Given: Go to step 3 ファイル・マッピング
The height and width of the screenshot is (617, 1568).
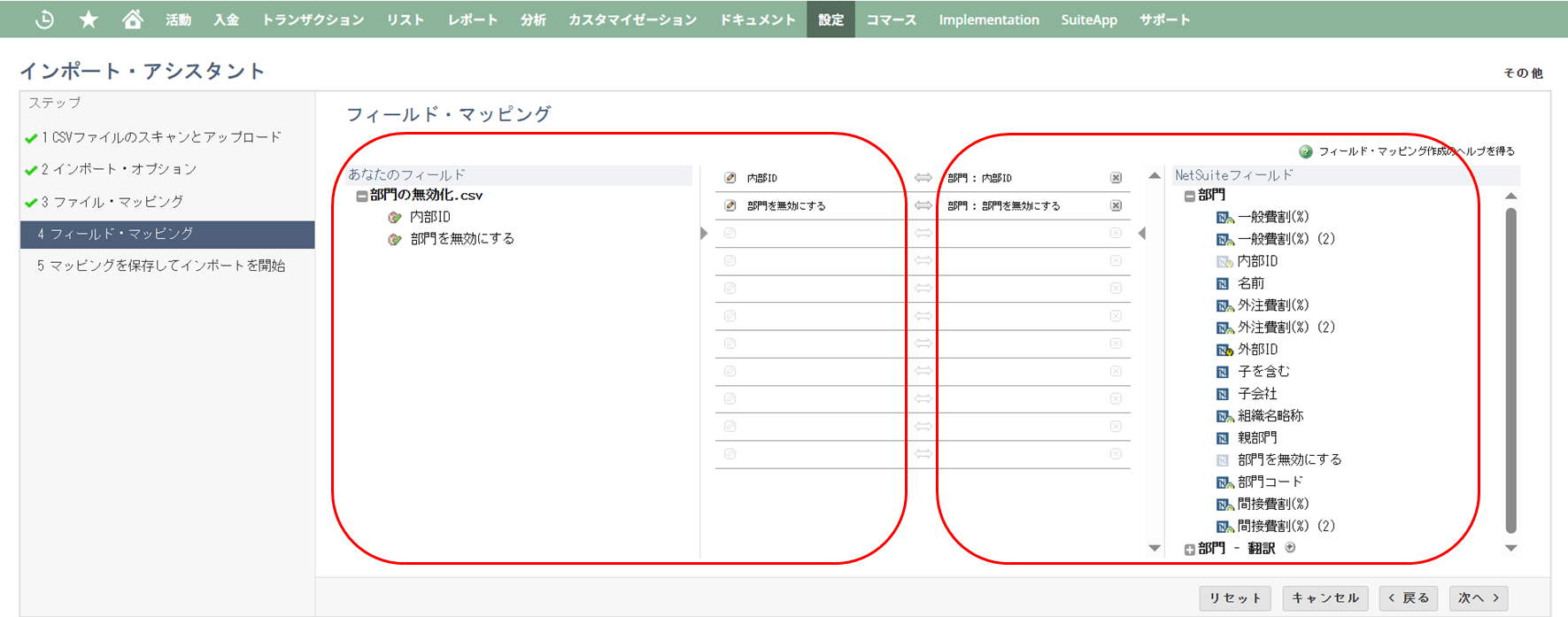Looking at the screenshot, I should point(112,202).
